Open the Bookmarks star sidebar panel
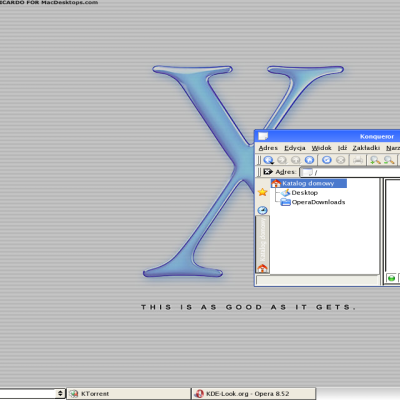This screenshot has height=400, width=400. click(x=263, y=192)
